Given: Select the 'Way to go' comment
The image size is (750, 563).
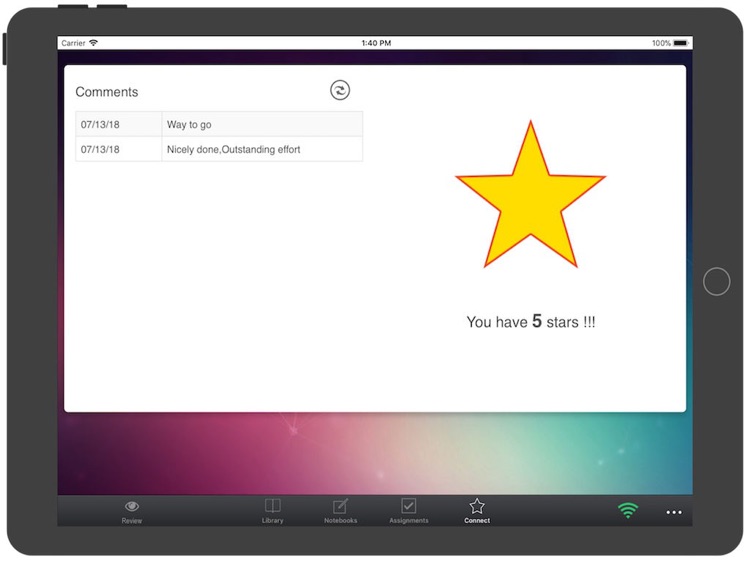Looking at the screenshot, I should [x=262, y=124].
